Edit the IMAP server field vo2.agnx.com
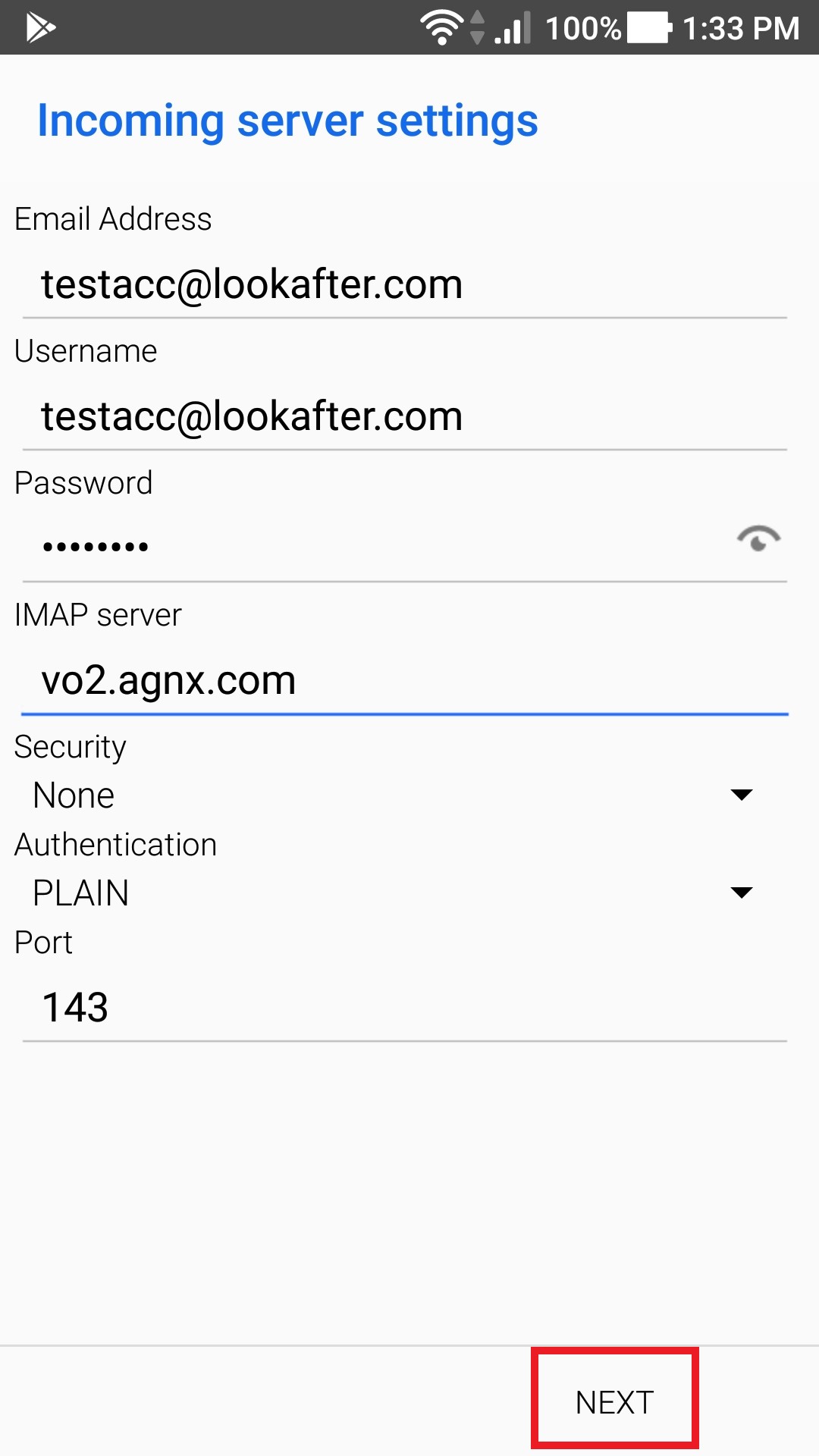The image size is (819, 1456). pyautogui.click(x=403, y=680)
